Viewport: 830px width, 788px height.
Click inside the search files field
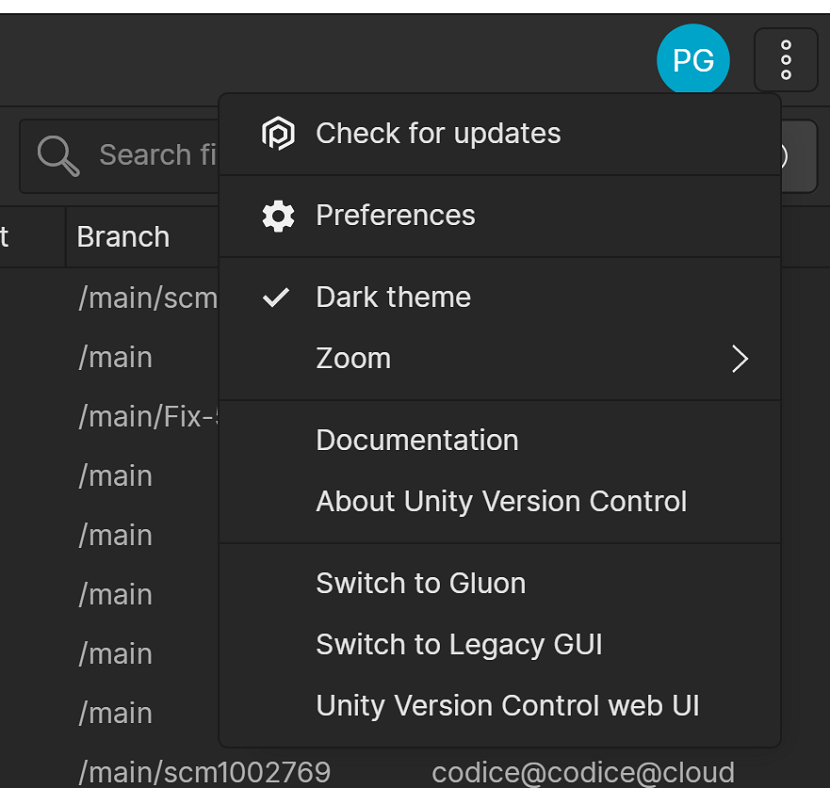coord(150,155)
